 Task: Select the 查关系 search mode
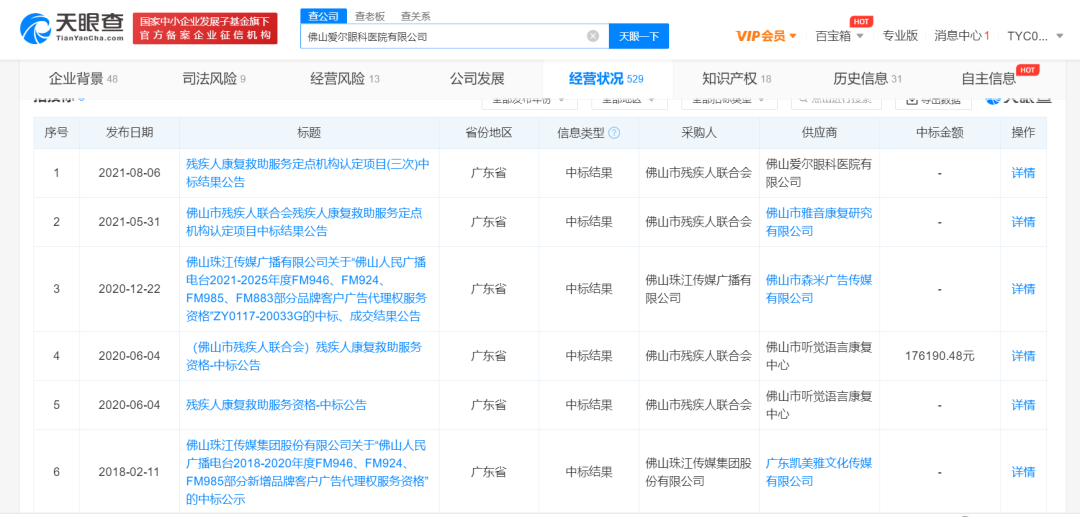tap(415, 16)
